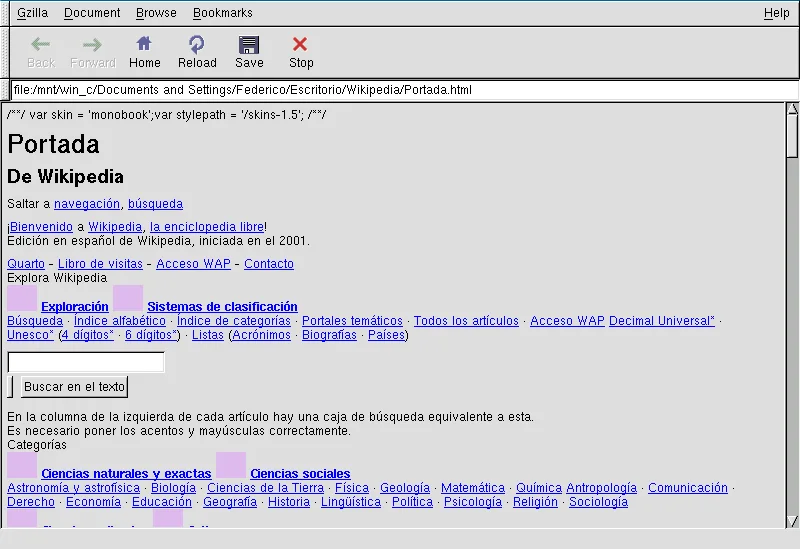This screenshot has width=800, height=549.
Task: Click the small button left of Buscar
Action: (x=10, y=387)
